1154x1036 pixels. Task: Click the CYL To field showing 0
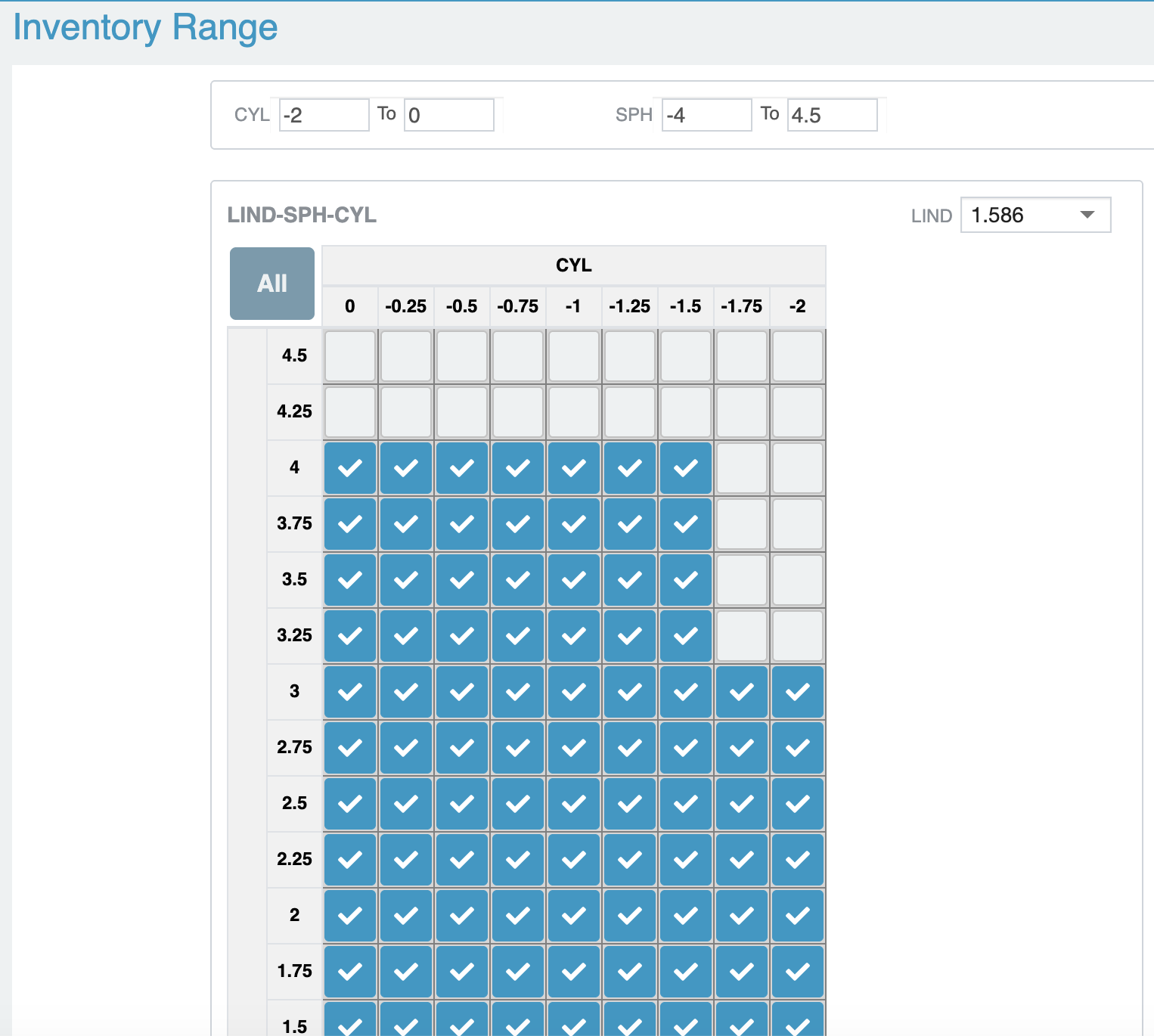tap(448, 115)
